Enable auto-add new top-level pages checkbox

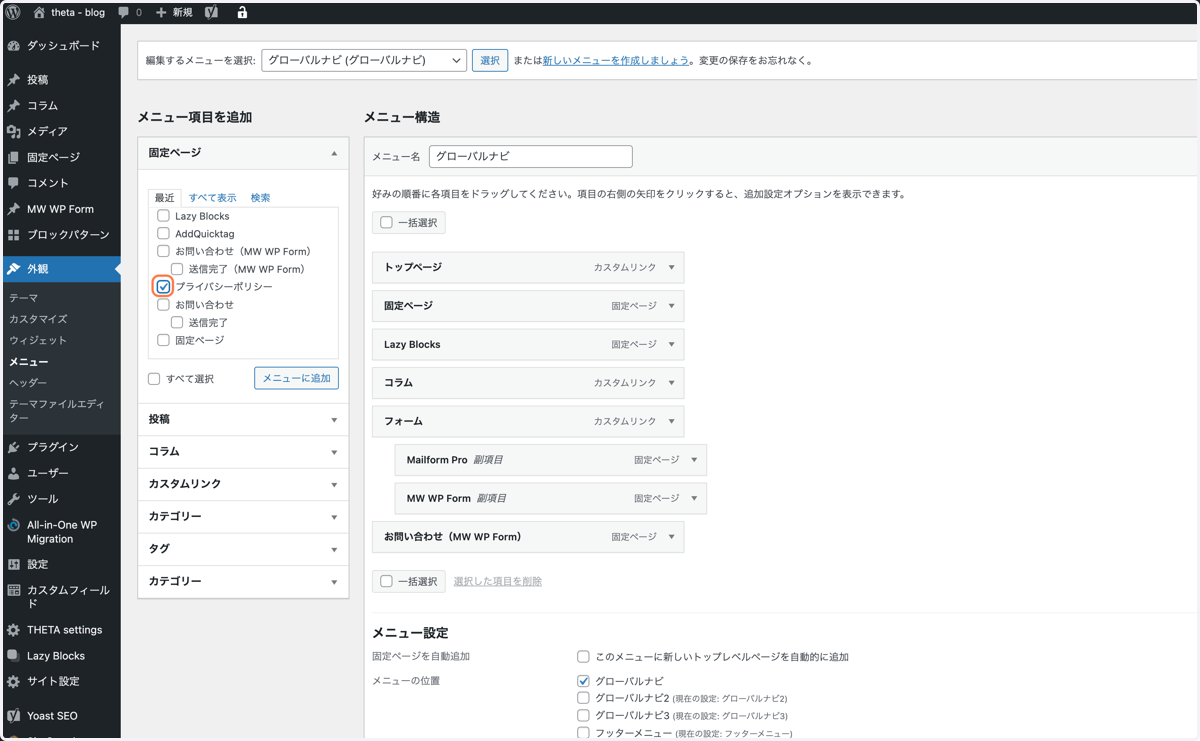tap(583, 657)
